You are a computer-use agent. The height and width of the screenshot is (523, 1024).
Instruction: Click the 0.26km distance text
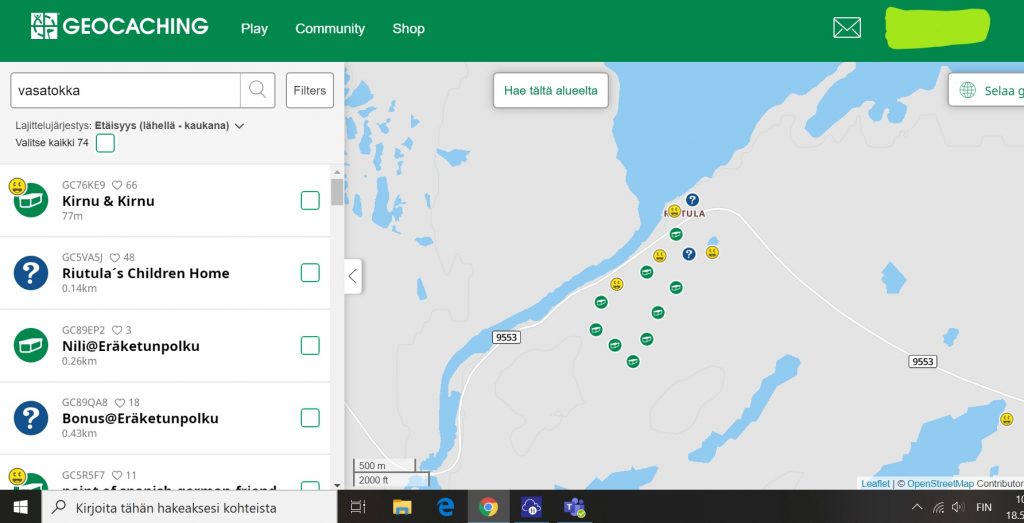[79, 361]
